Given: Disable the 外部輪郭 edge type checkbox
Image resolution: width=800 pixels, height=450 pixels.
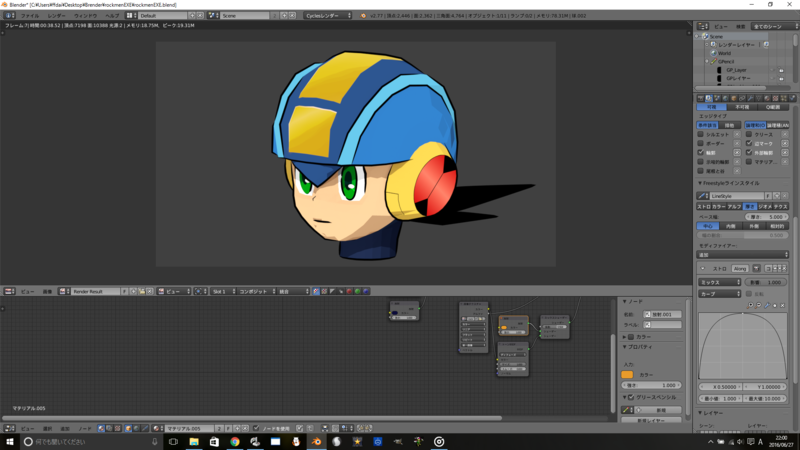Looking at the screenshot, I should coord(749,153).
